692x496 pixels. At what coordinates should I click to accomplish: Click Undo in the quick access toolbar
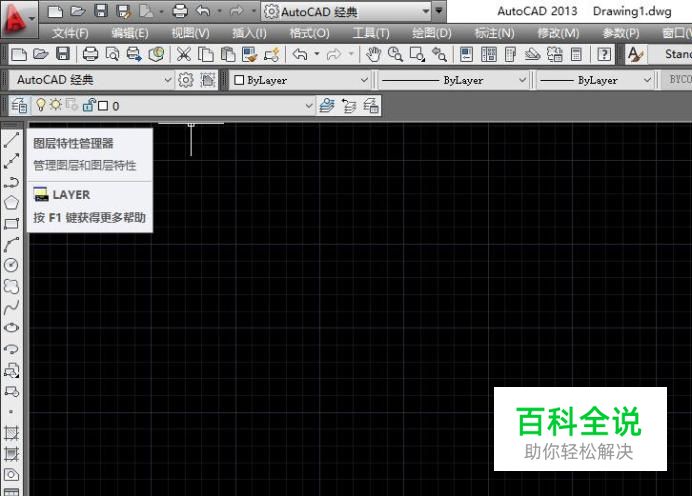coord(203,11)
